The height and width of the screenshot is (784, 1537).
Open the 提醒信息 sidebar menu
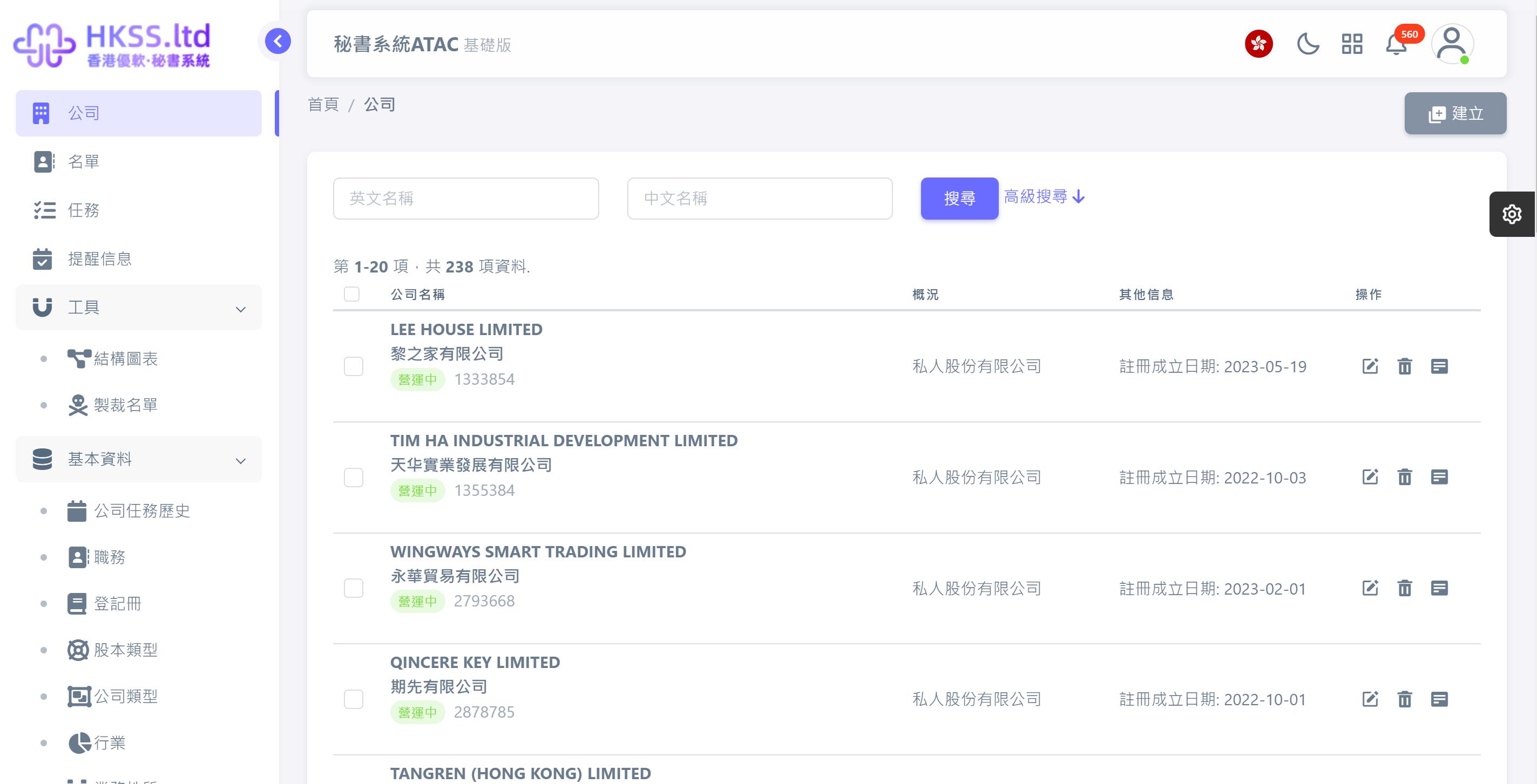(x=138, y=259)
